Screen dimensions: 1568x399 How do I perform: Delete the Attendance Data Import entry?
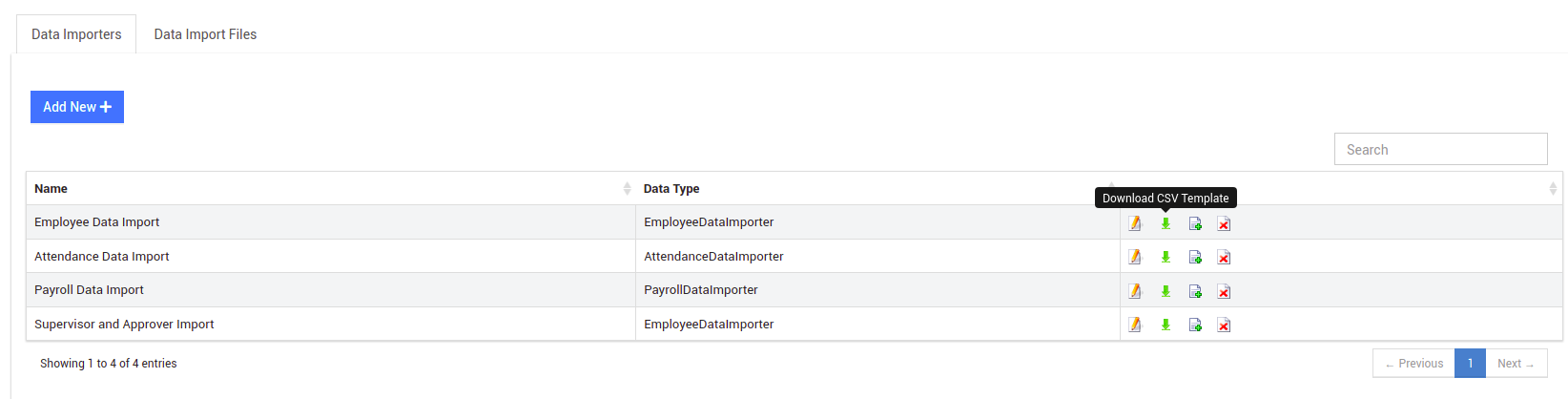pyautogui.click(x=1224, y=257)
